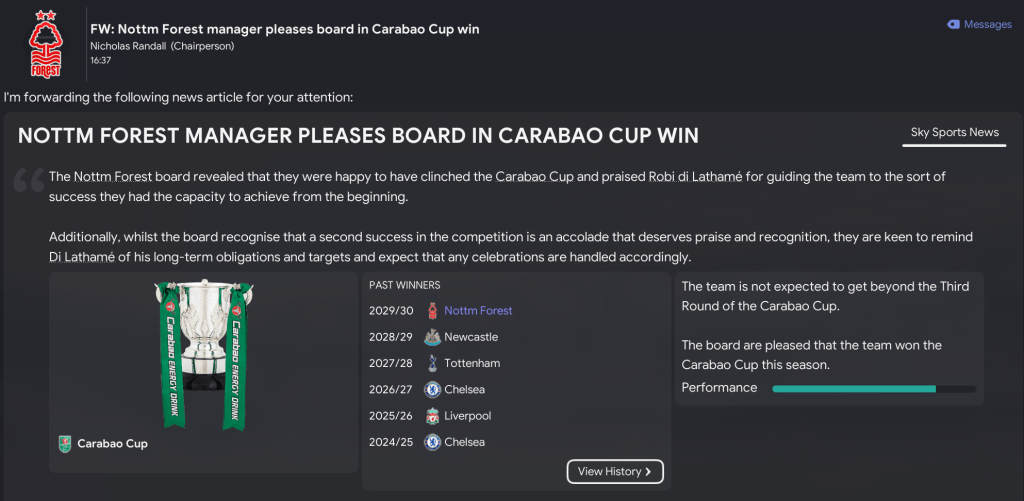
Task: Click Chelsea badge for 2026/27 winner
Action: coord(432,389)
